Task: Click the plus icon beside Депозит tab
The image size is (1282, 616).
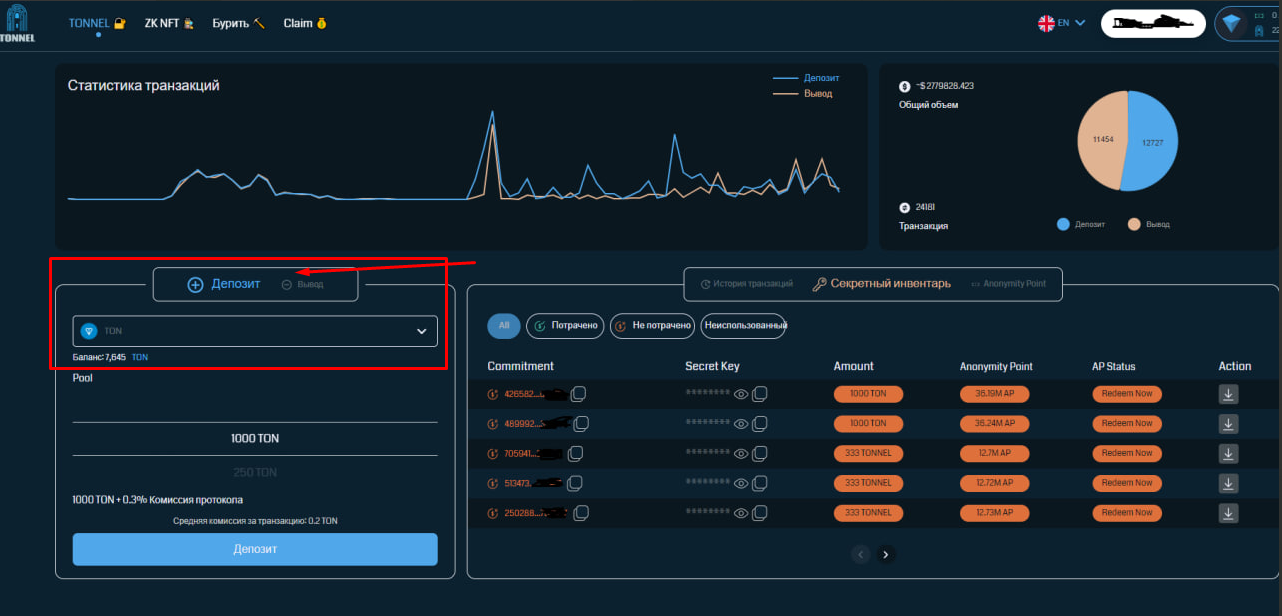Action: click(196, 284)
